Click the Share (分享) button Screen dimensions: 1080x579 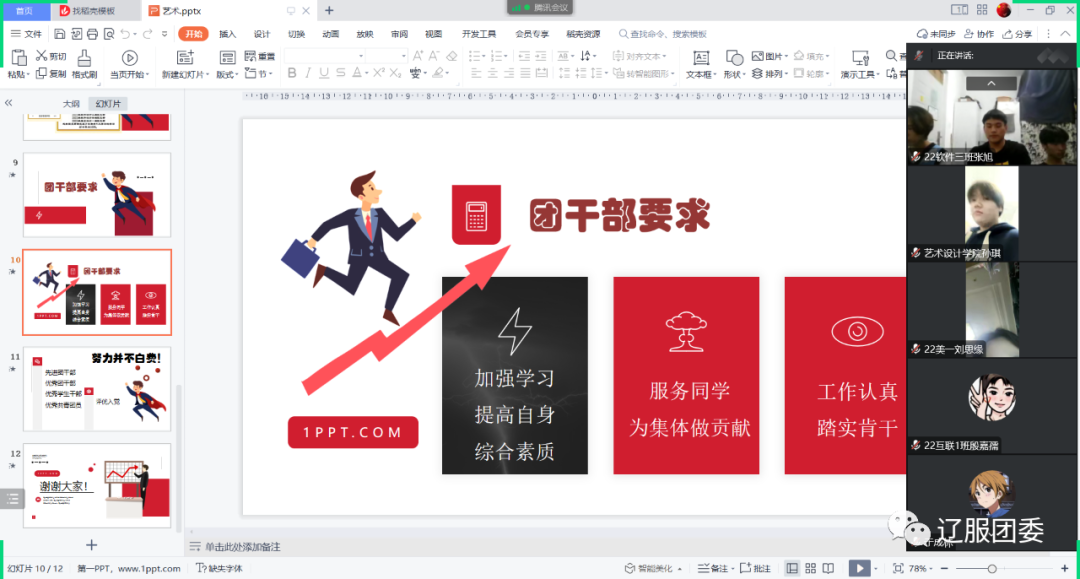click(x=1017, y=34)
